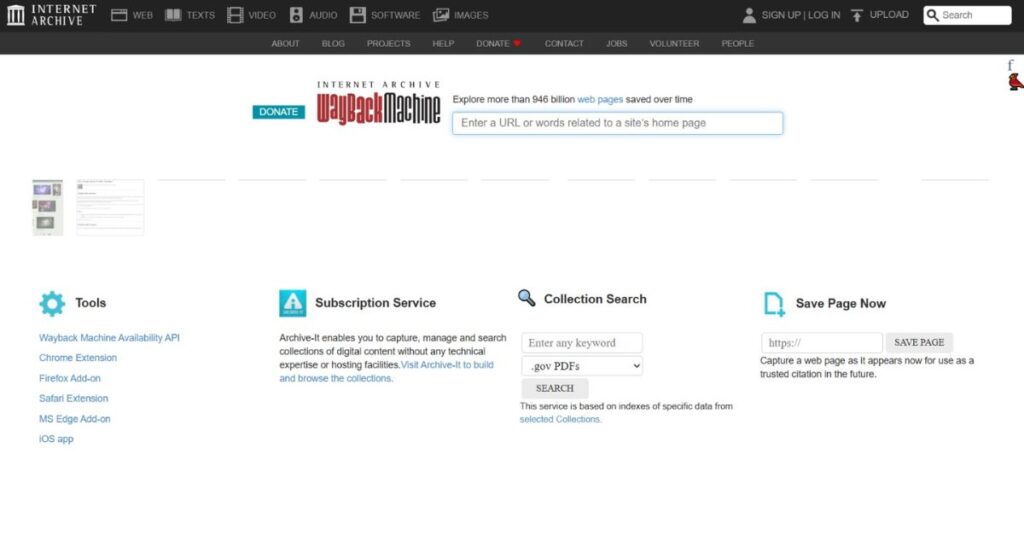1024x536 pixels.
Task: Open the Contact menu item
Action: tap(564, 44)
